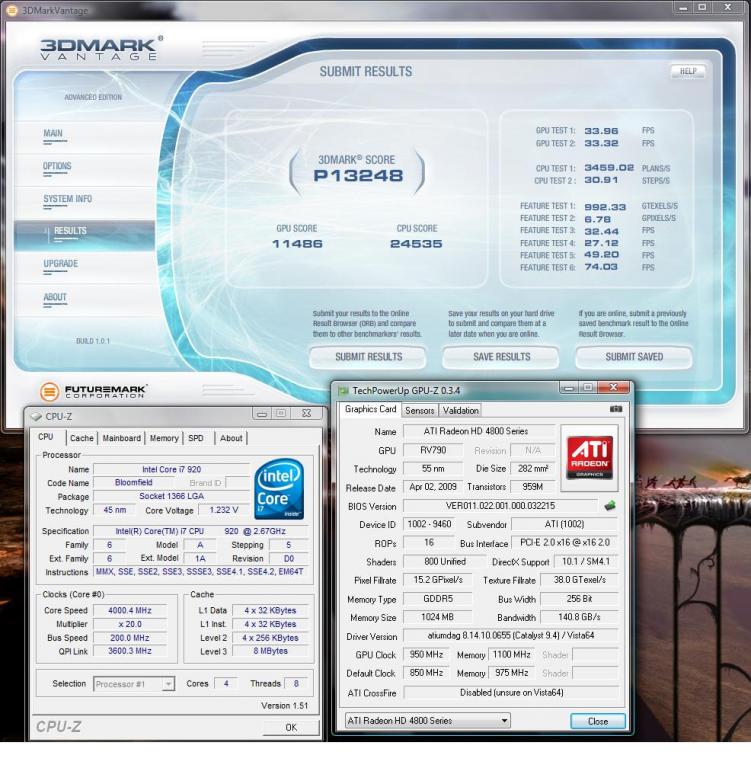
Task: Click the SUBMIT RESULTS button
Action: tap(368, 357)
